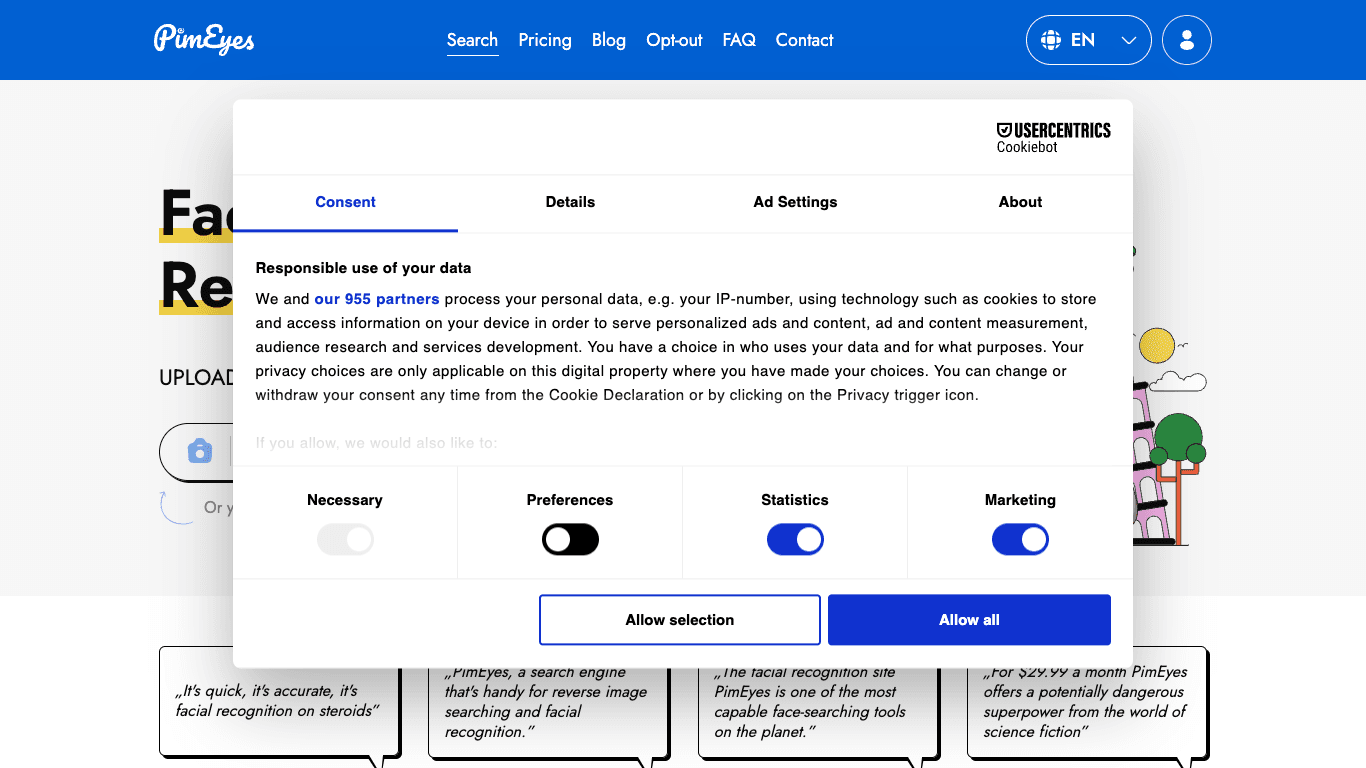This screenshot has height=768, width=1366.
Task: Click the "most capable face-searching tools" quote
Action: (810, 702)
